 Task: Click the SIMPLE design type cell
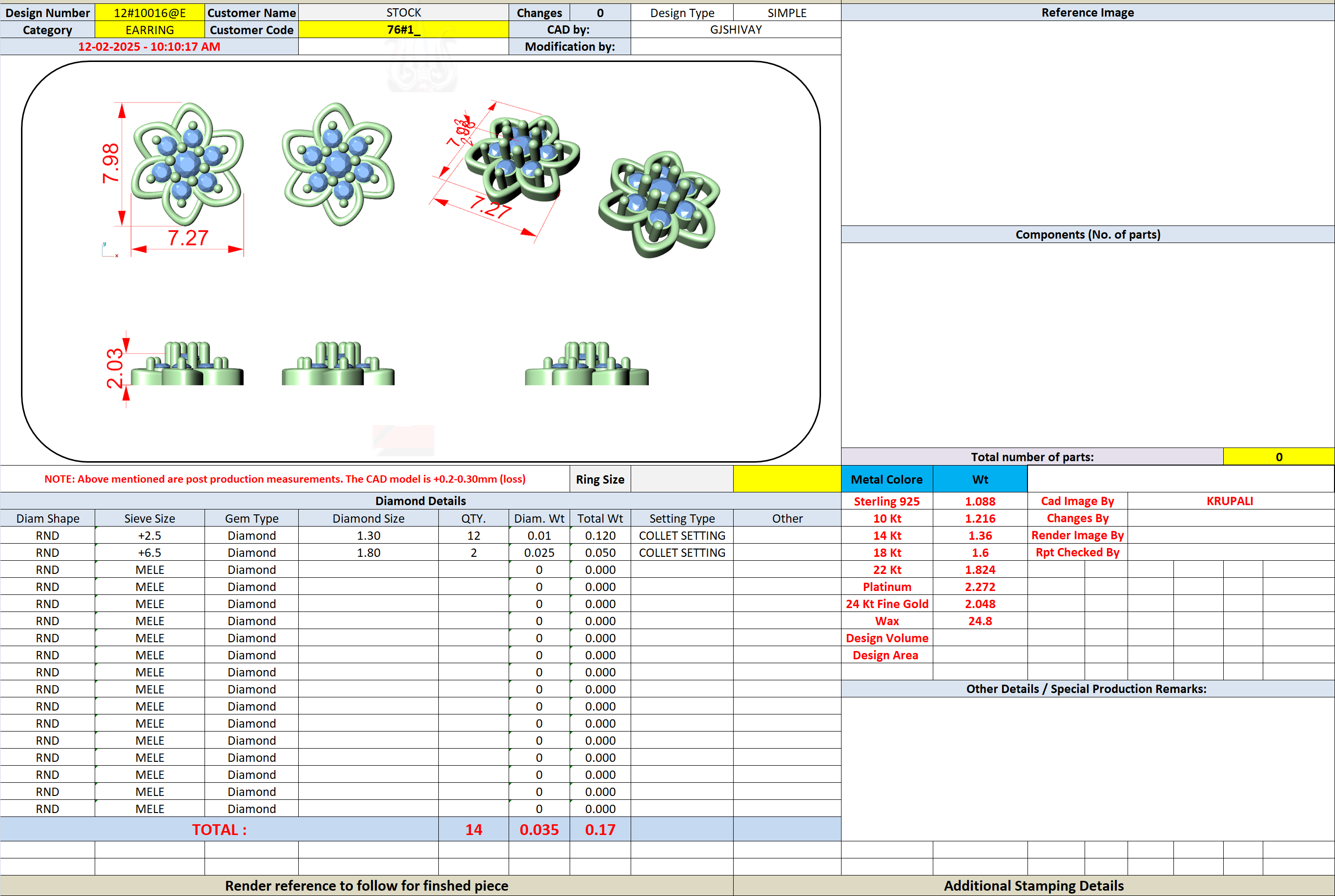(787, 13)
